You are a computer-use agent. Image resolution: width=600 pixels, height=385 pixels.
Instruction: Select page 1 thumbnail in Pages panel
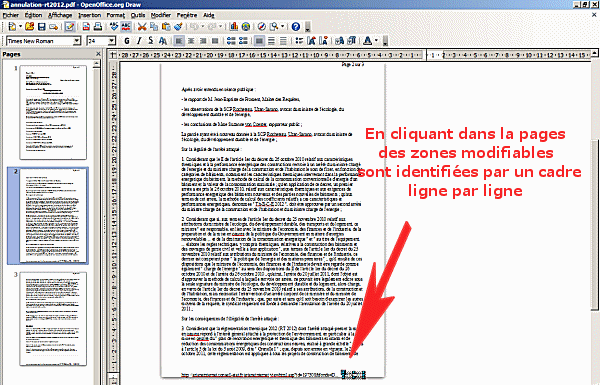tap(53, 112)
